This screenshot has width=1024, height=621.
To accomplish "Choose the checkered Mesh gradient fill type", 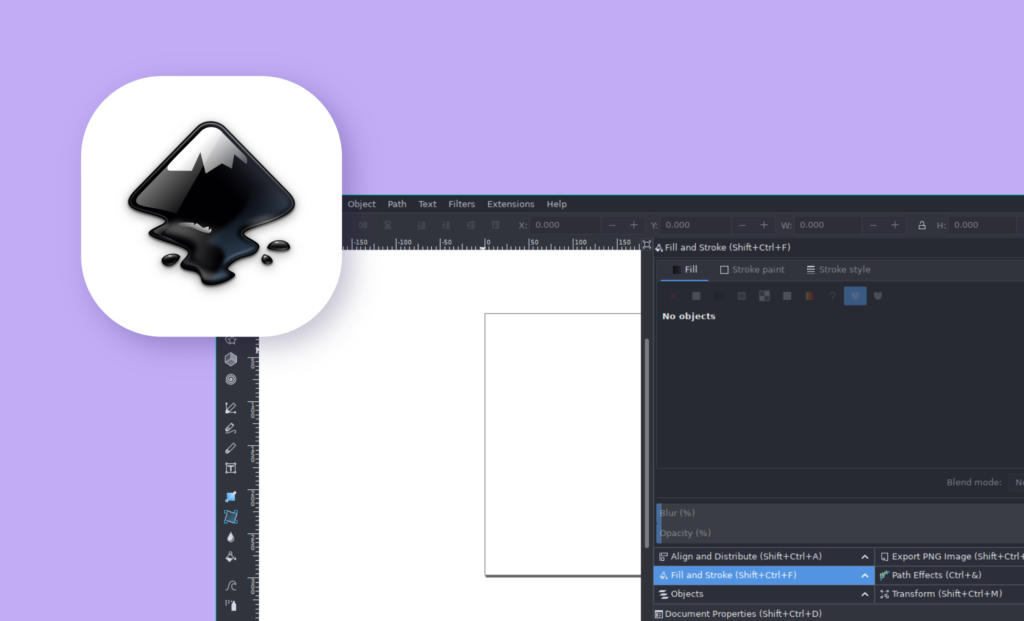I will [x=764, y=296].
